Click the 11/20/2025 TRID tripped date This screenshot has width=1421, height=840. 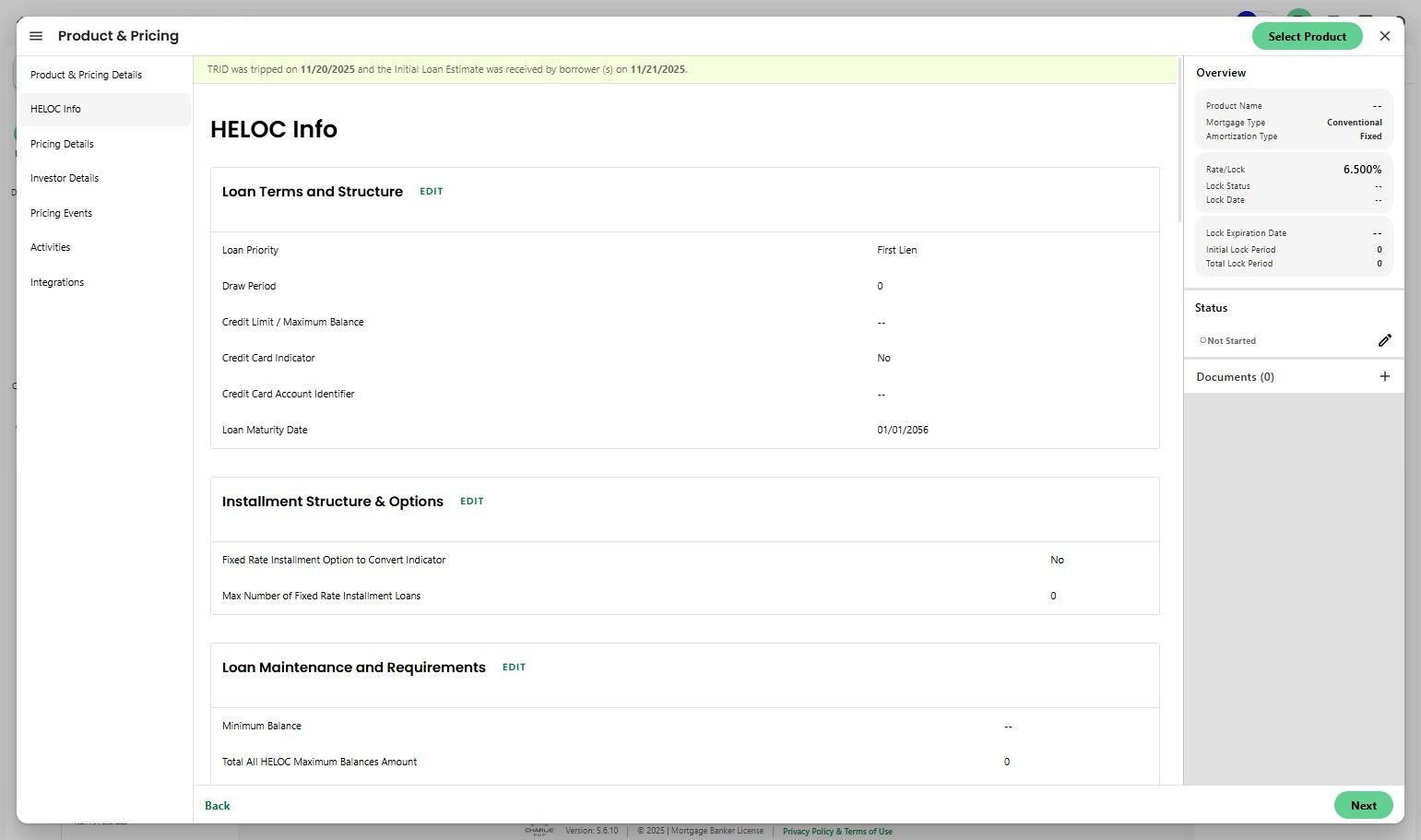tap(327, 69)
